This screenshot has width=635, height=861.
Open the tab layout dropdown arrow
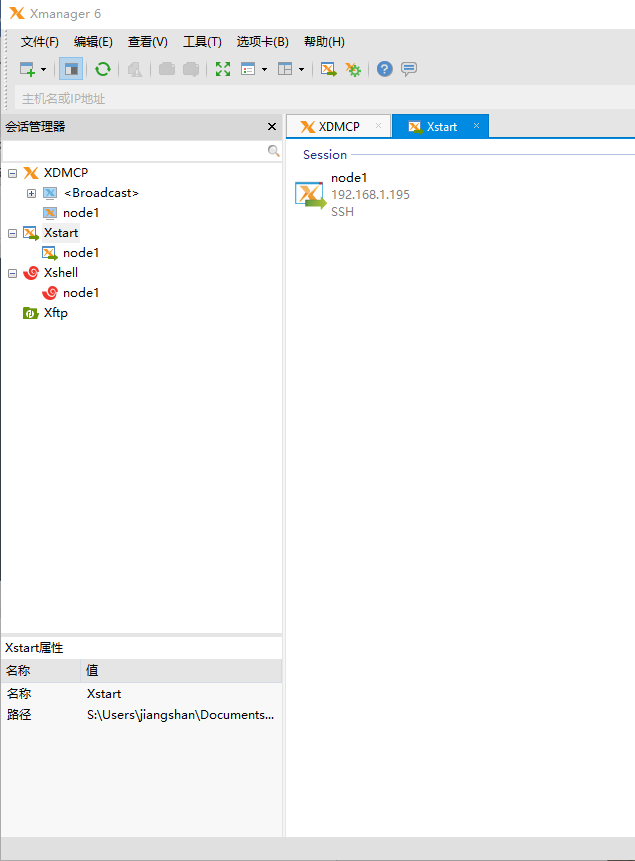coord(301,69)
